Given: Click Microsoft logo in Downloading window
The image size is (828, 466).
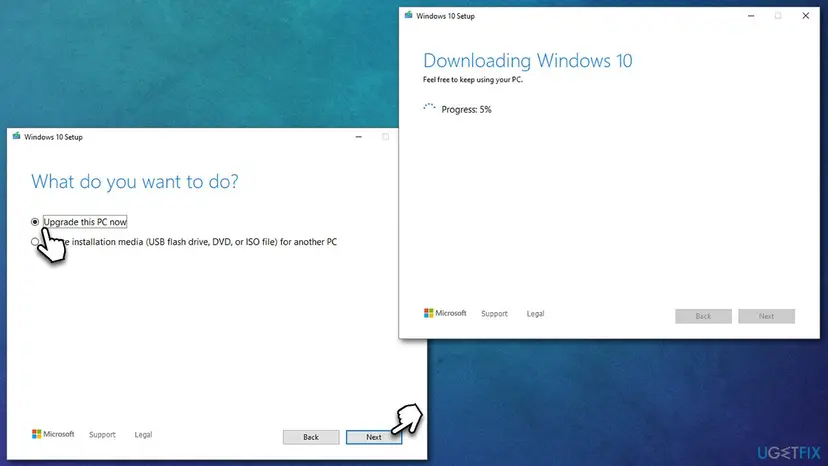Looking at the screenshot, I should click(445, 313).
